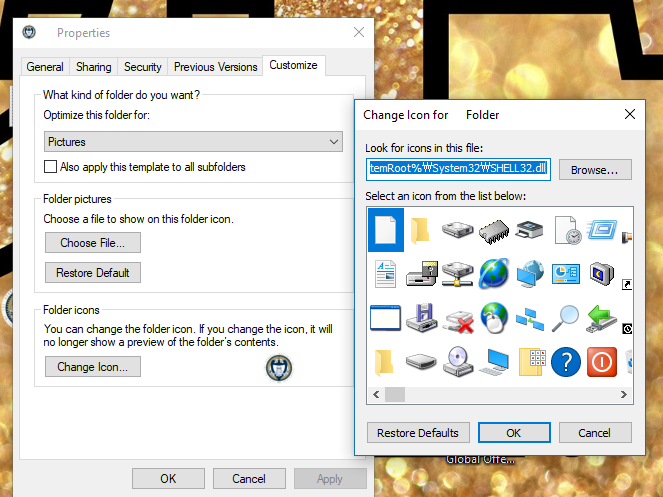Select the blank document icon
Viewport: 663px width, 497px height.
[x=386, y=230]
